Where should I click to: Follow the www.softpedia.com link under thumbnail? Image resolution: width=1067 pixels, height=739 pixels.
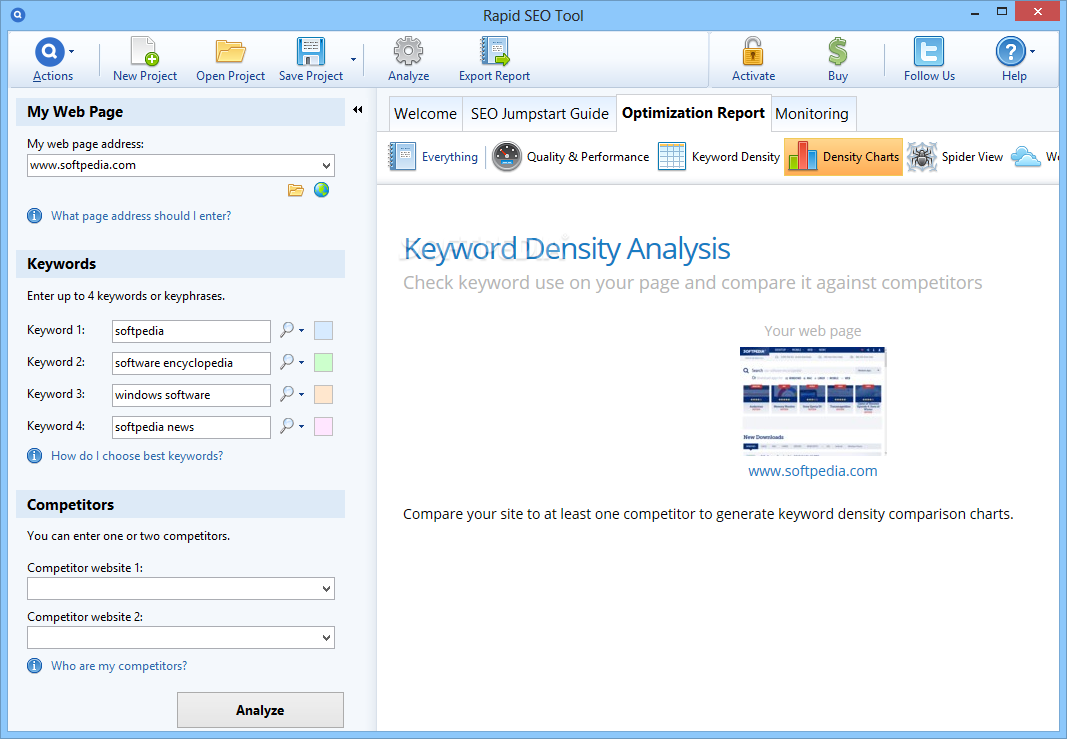coord(812,471)
